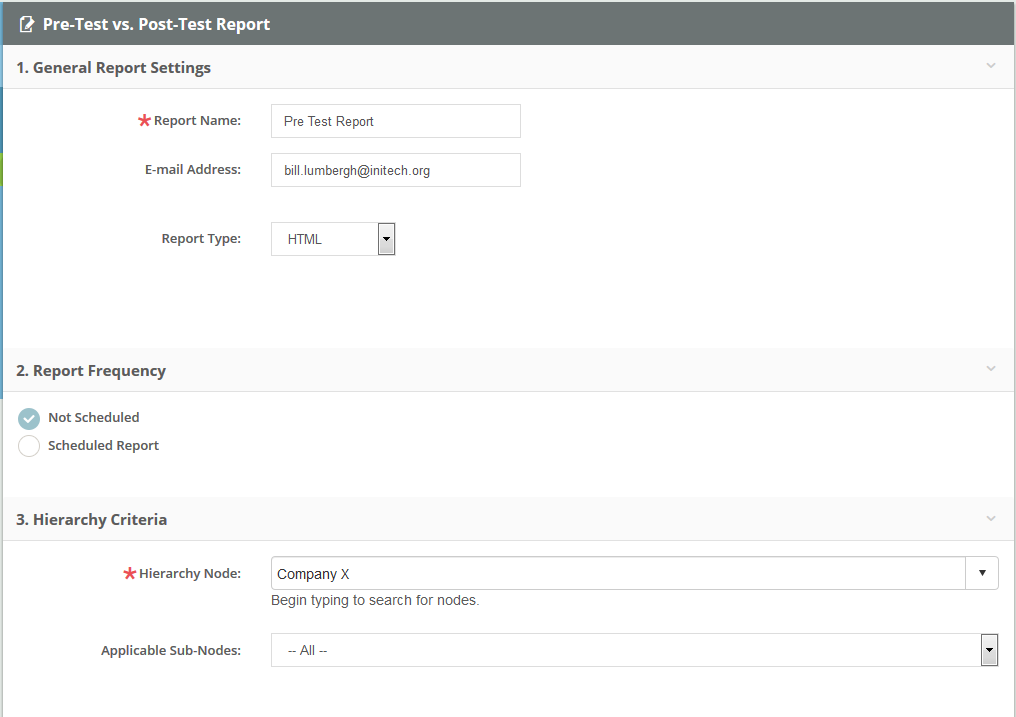Image resolution: width=1016 pixels, height=717 pixels.
Task: Click the Hierarchy Criteria section heading
Action: pos(92,520)
